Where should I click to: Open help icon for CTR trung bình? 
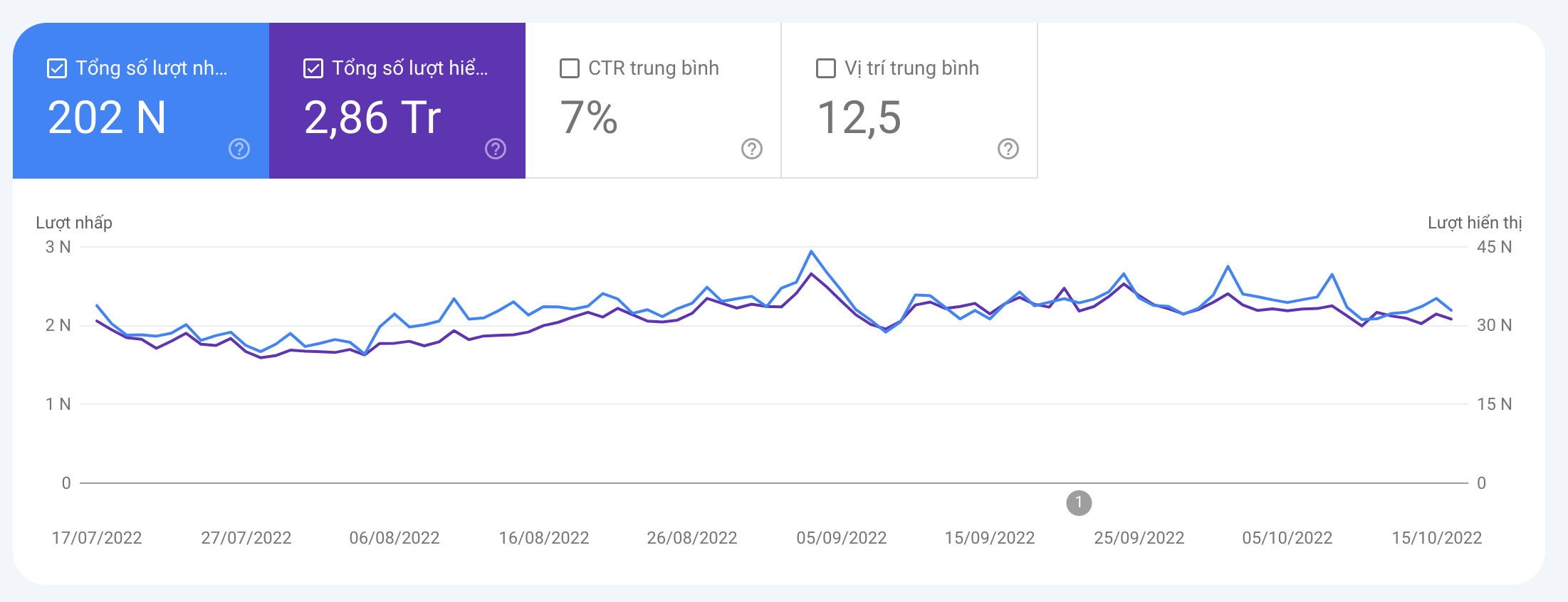click(x=752, y=149)
